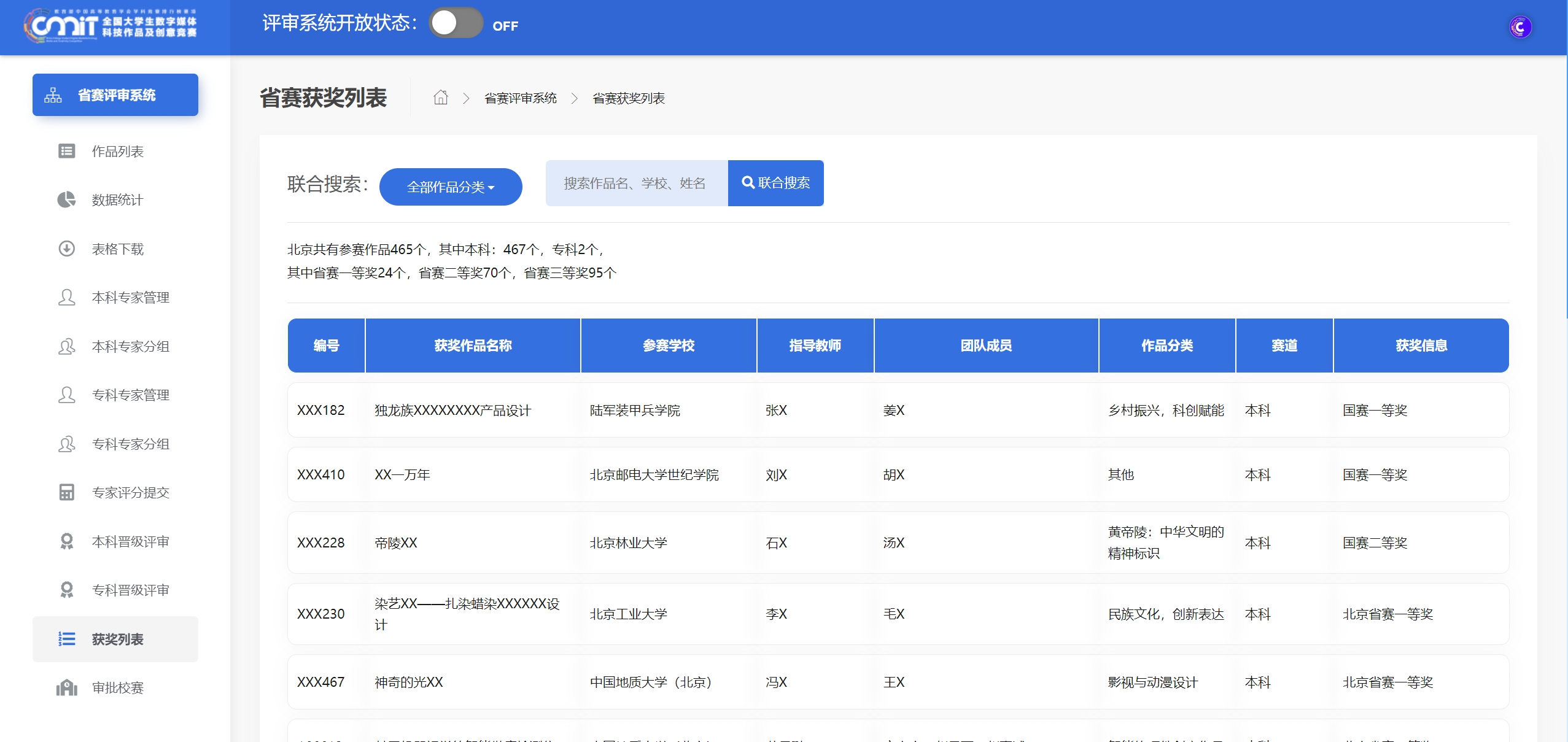Screen dimensions: 1568x742
Task: Click the 审批校赛 school building icon
Action: (x=66, y=687)
